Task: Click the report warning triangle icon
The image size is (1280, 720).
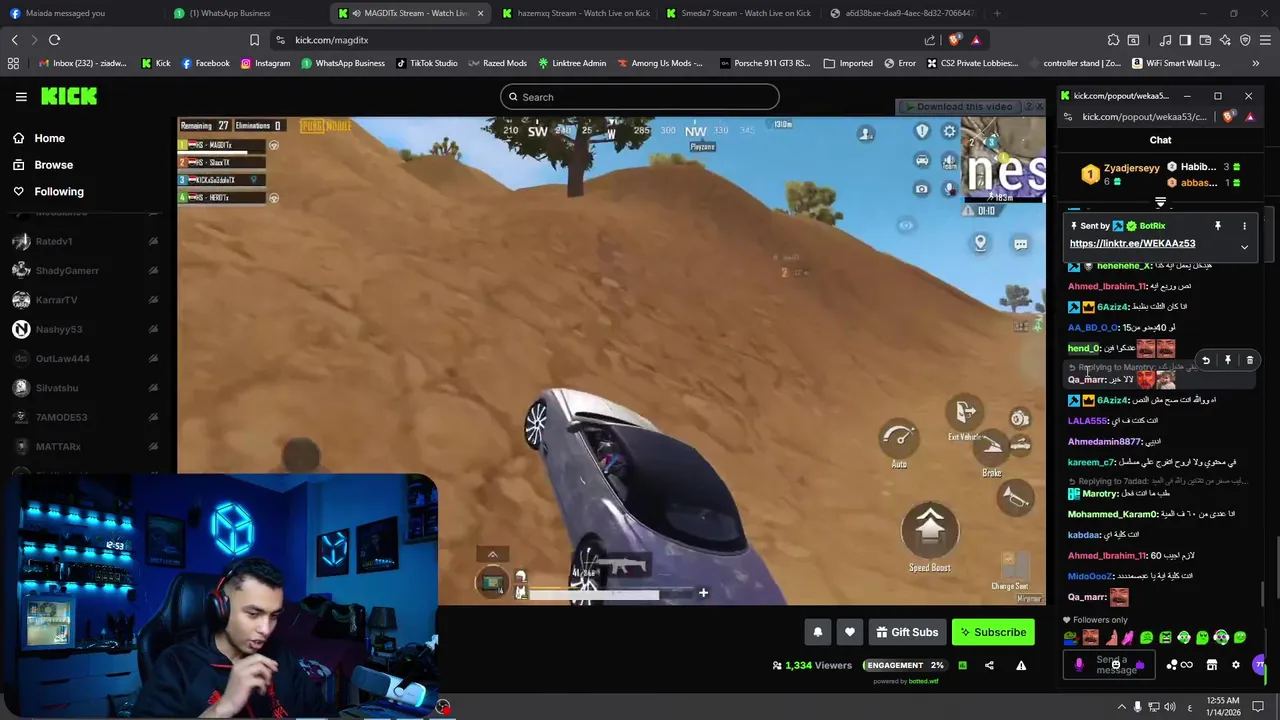Action: point(1021,665)
